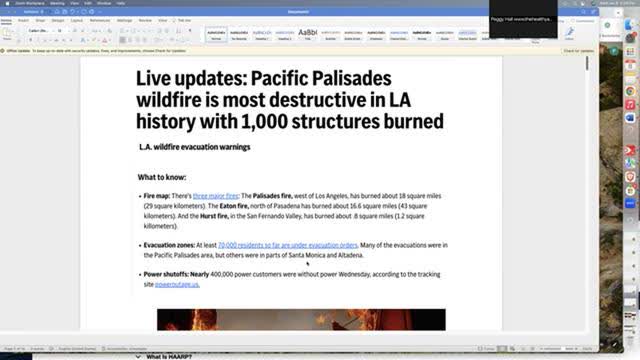Open the Search icon in Word's title bar
Screen dimensions: 640x360
coord(584,12)
